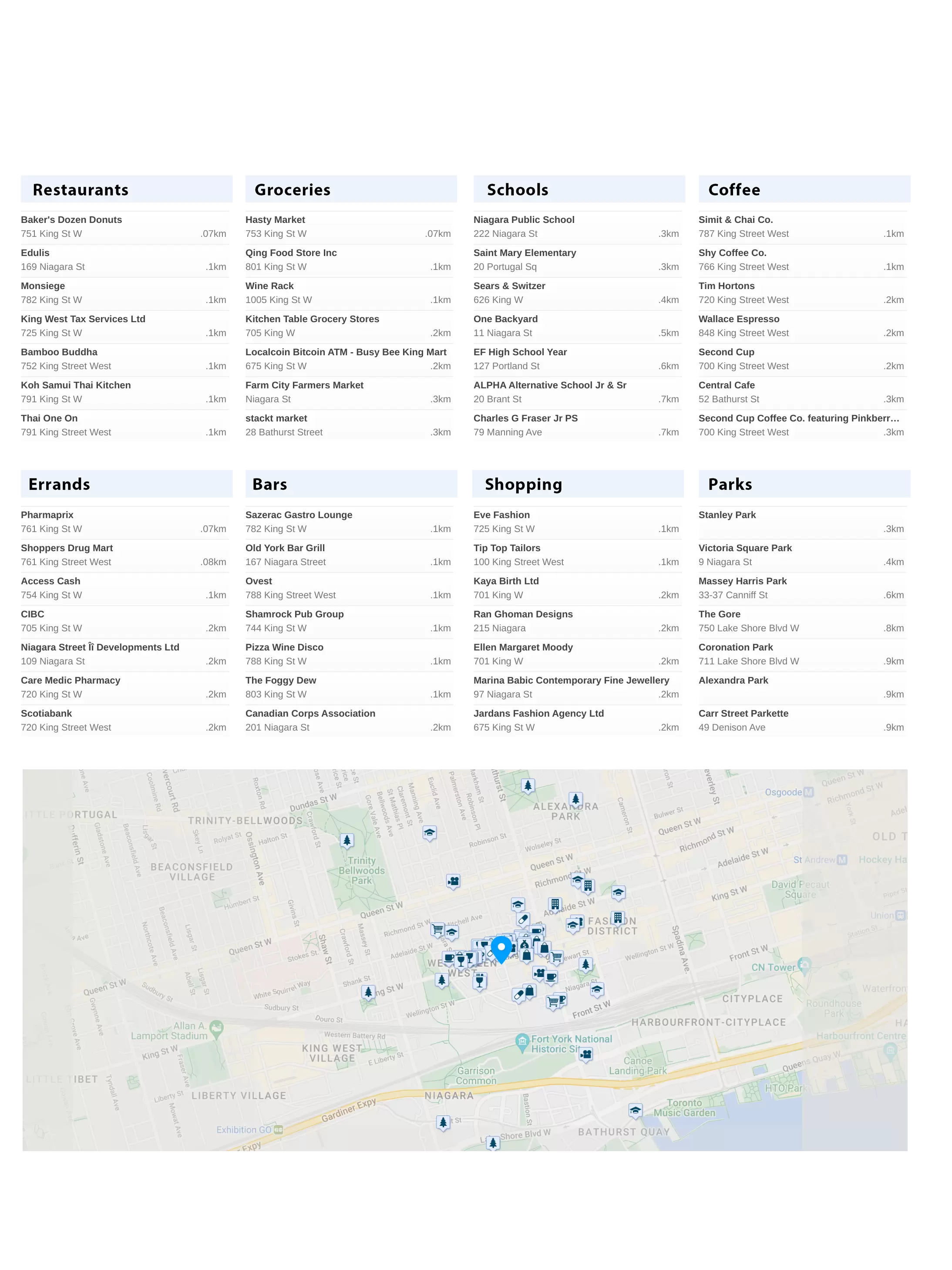Screen dimensions: 952x1270
Task: Open Baker's Dozen Donuts restaurant entry
Action: tap(71, 220)
